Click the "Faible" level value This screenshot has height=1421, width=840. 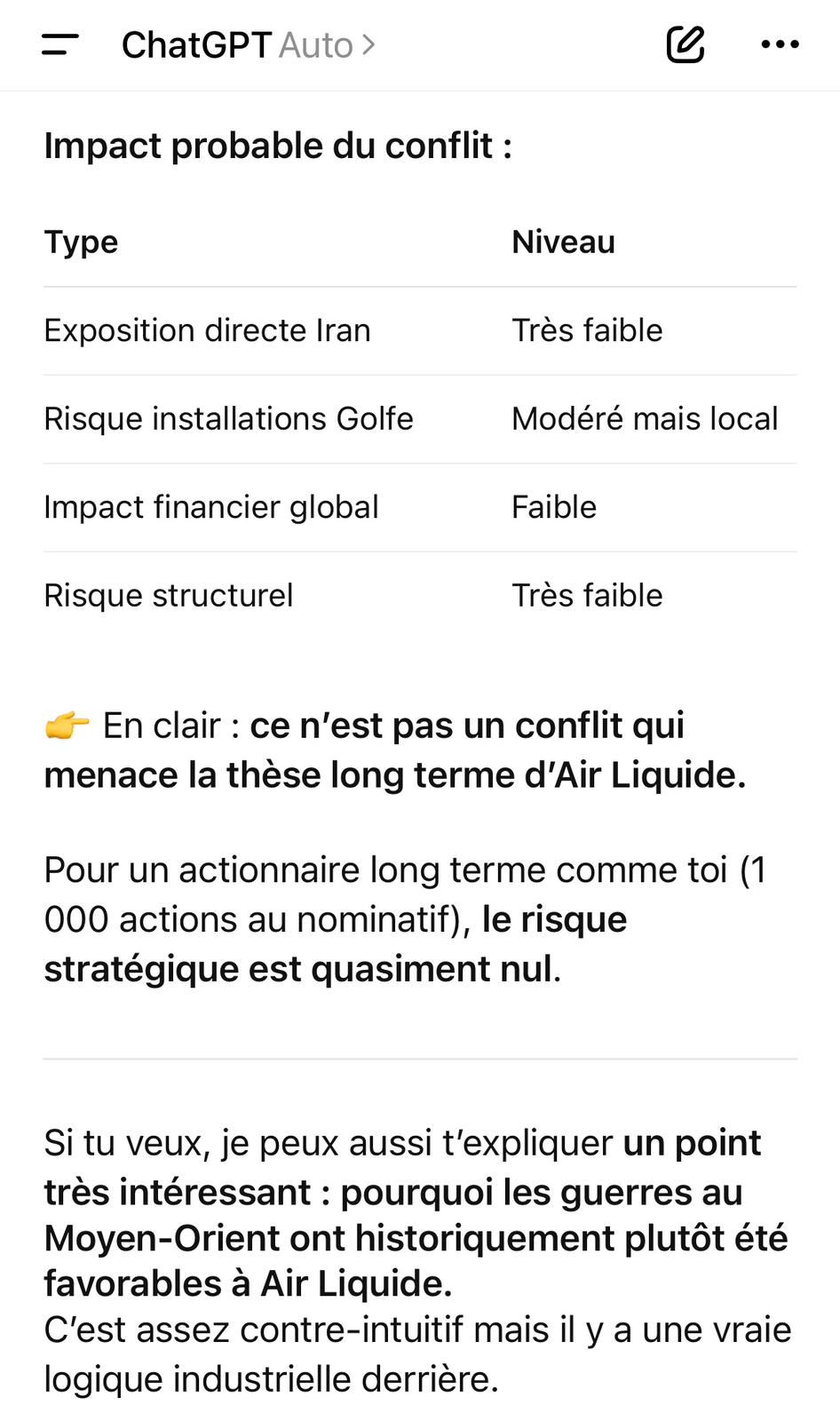(554, 507)
